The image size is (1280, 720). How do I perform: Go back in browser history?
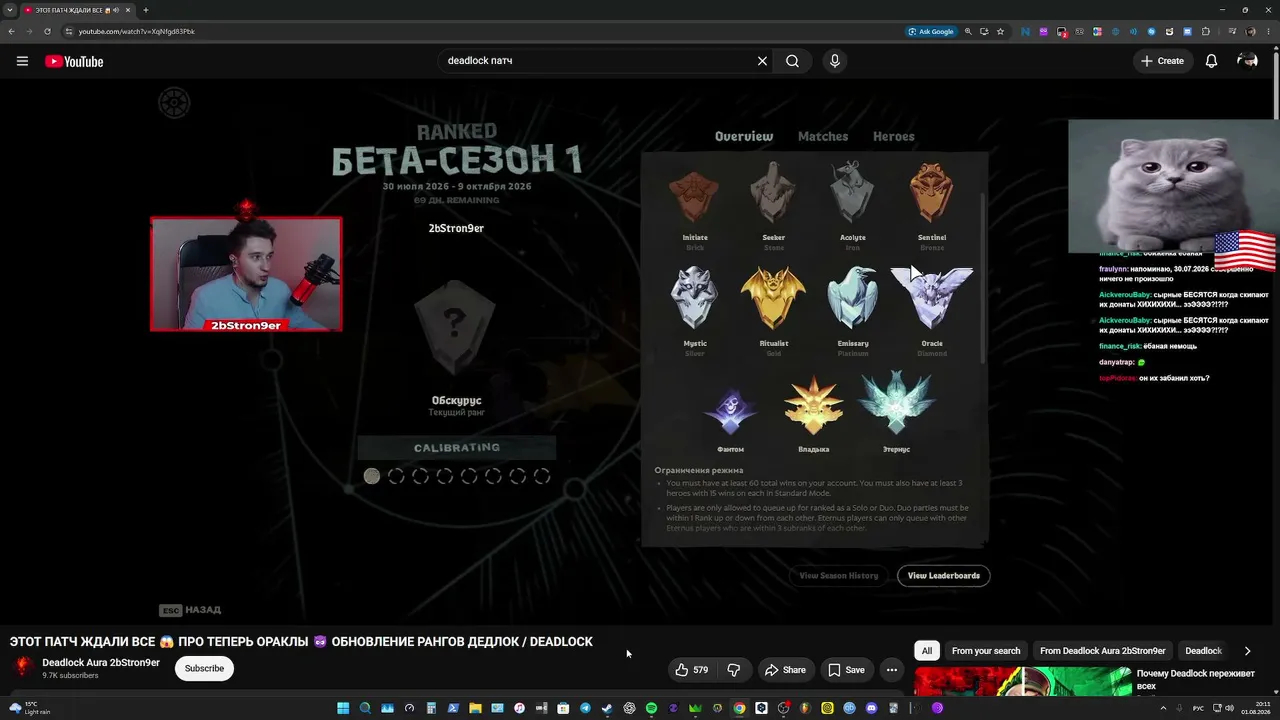pos(11,31)
